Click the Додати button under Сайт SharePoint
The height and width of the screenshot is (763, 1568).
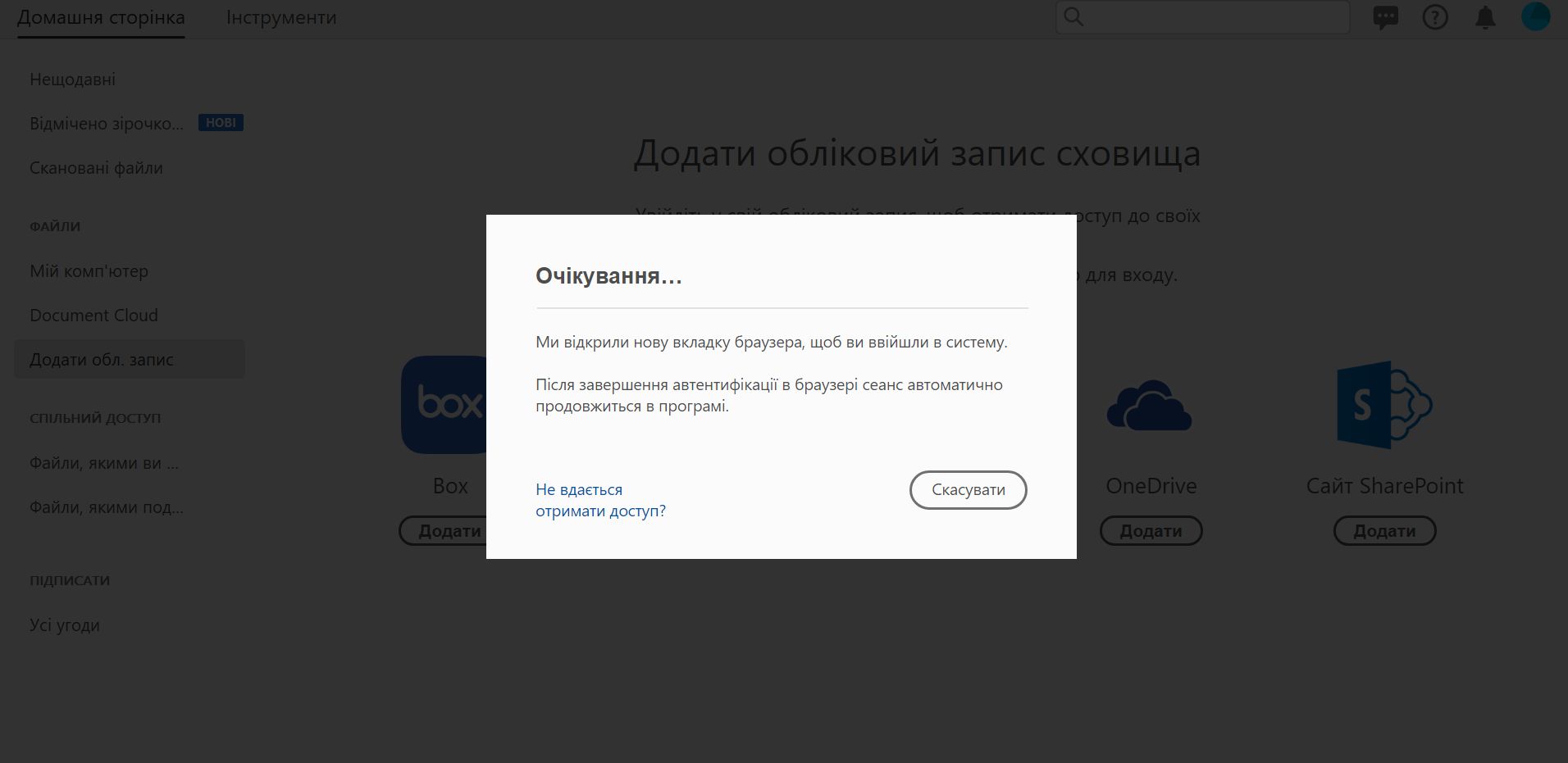[x=1384, y=531]
